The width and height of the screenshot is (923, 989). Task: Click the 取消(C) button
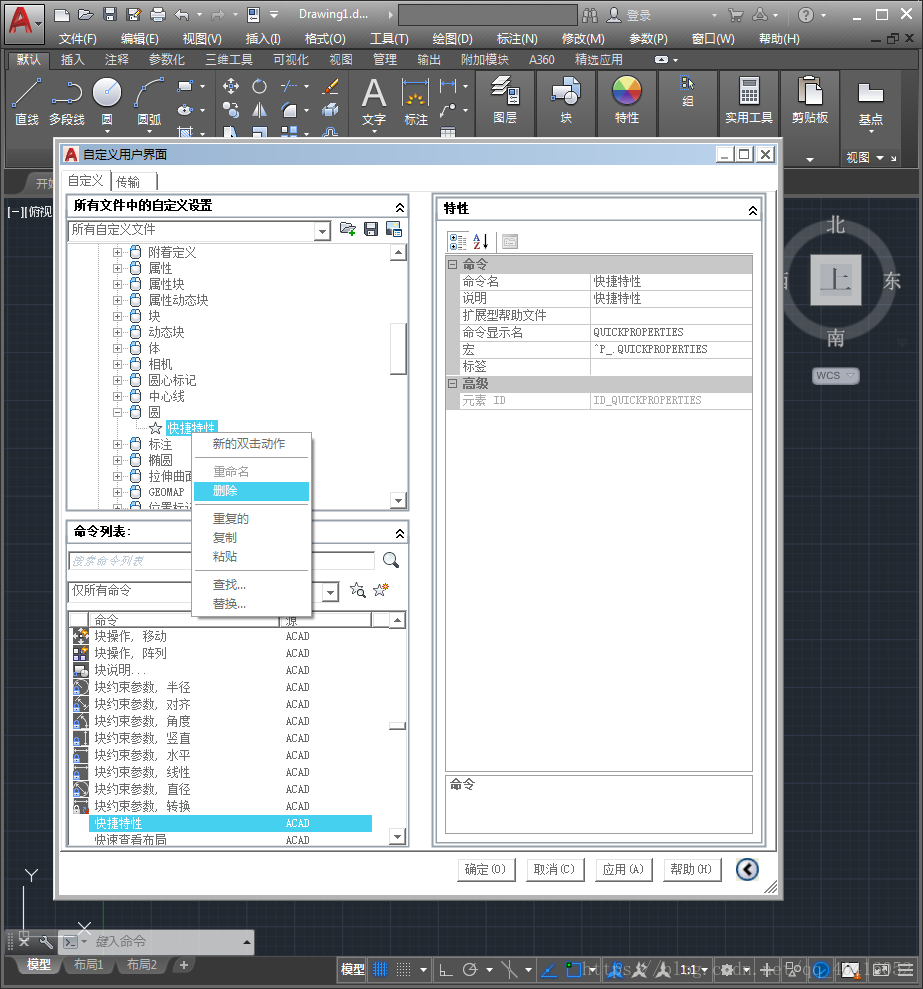click(x=555, y=870)
